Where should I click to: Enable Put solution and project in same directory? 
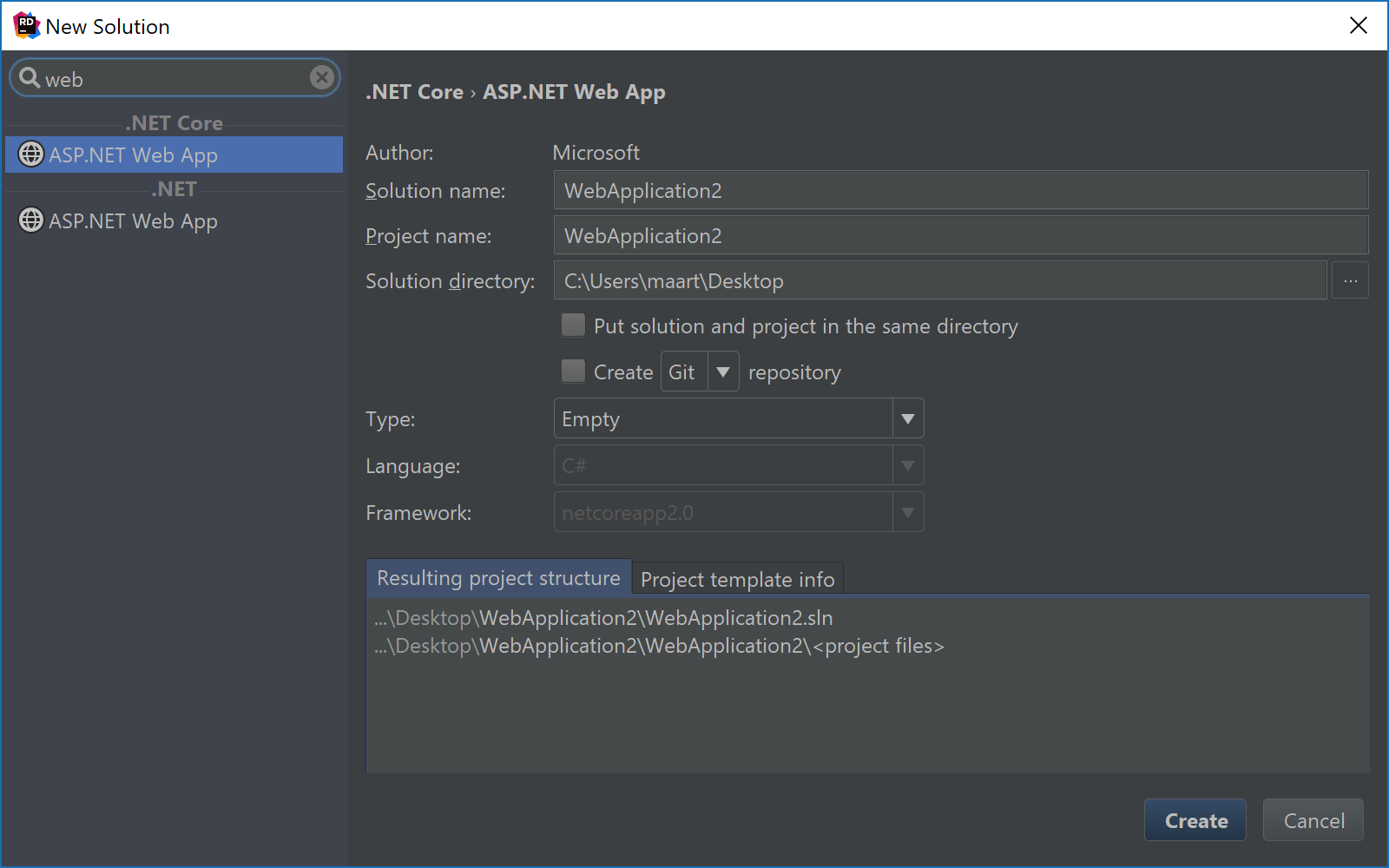(573, 325)
